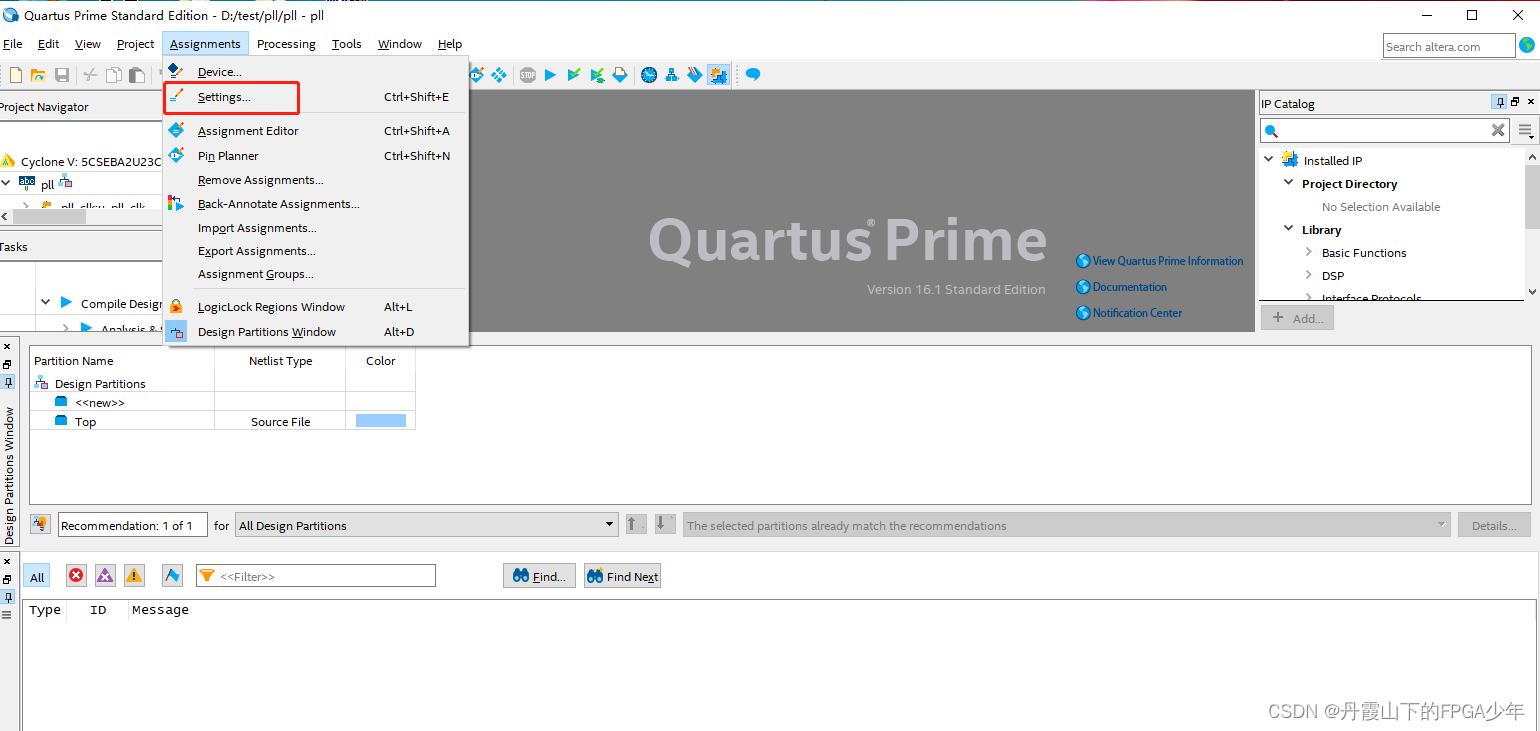Click the red Stop Processing toolbar icon
The height and width of the screenshot is (731, 1540).
point(527,75)
